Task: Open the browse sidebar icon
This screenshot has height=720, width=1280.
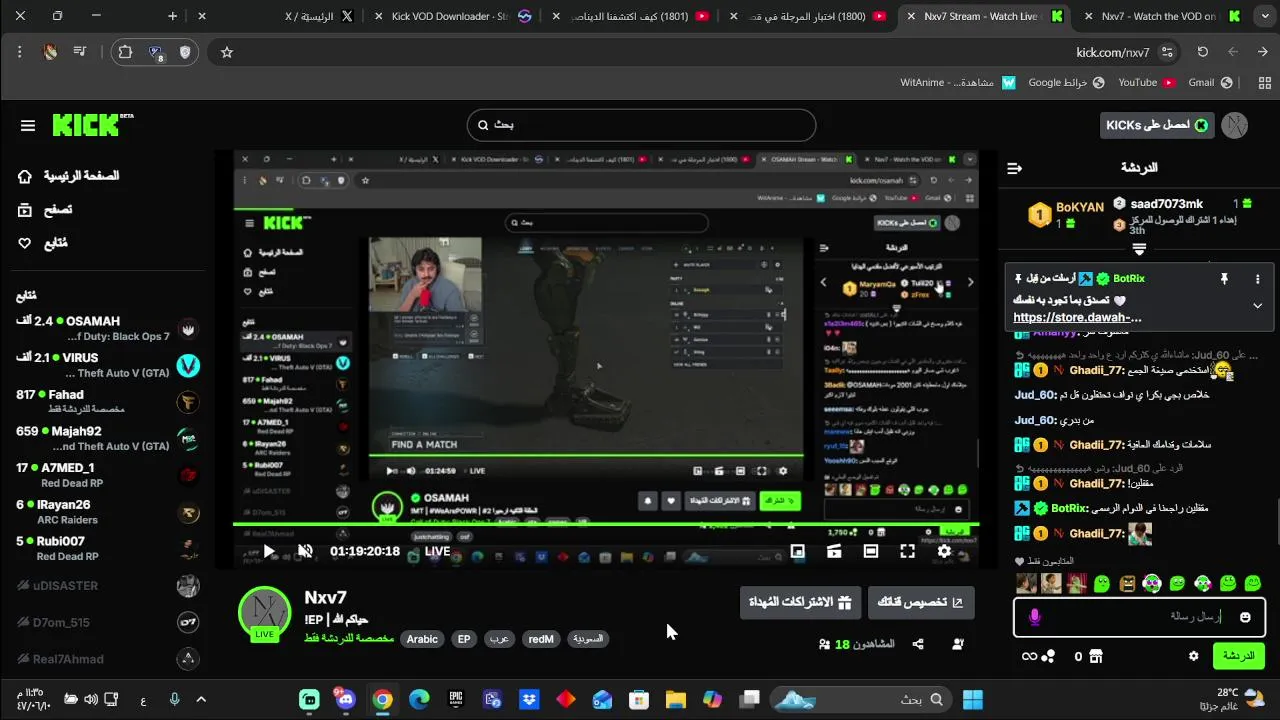Action: 25,210
